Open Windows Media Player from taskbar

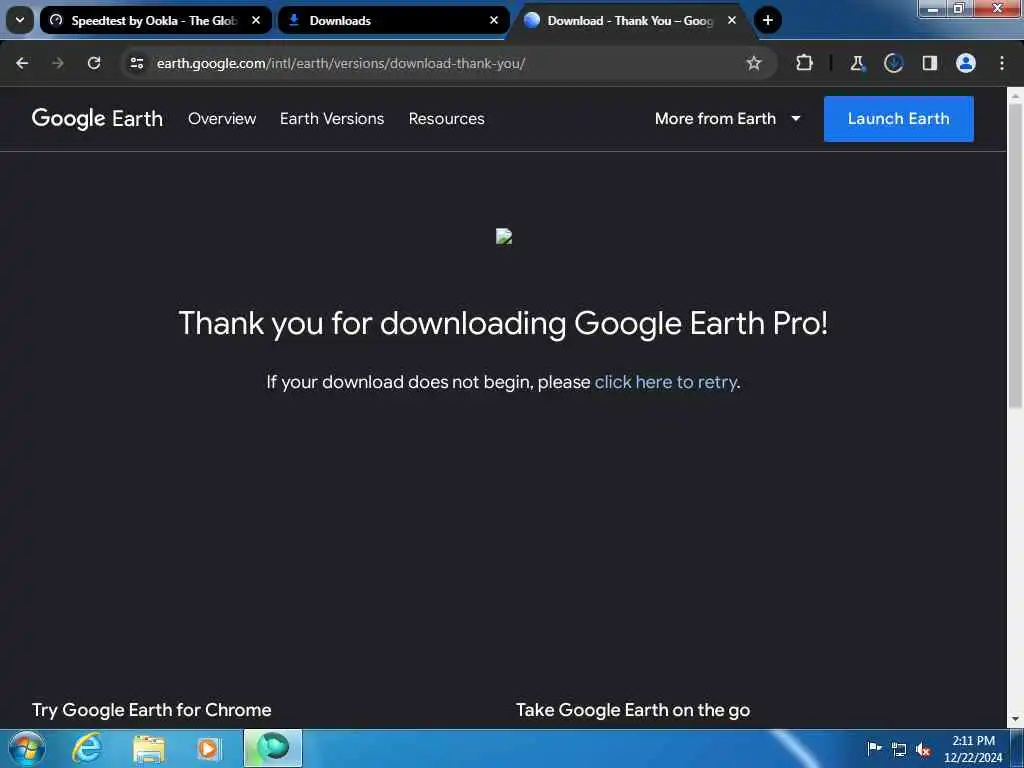(210, 749)
